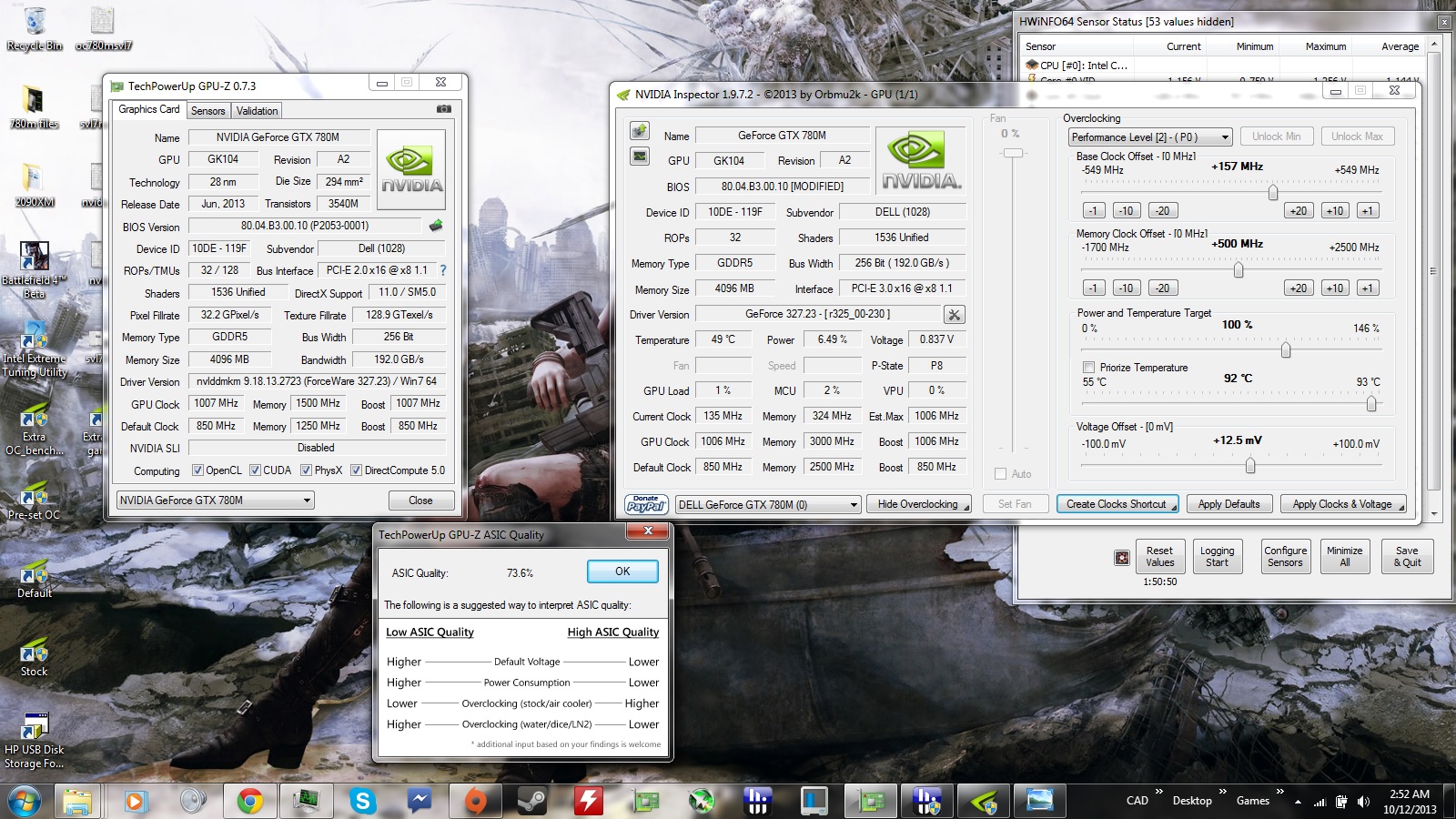Switch to the Validation tab

258,111
